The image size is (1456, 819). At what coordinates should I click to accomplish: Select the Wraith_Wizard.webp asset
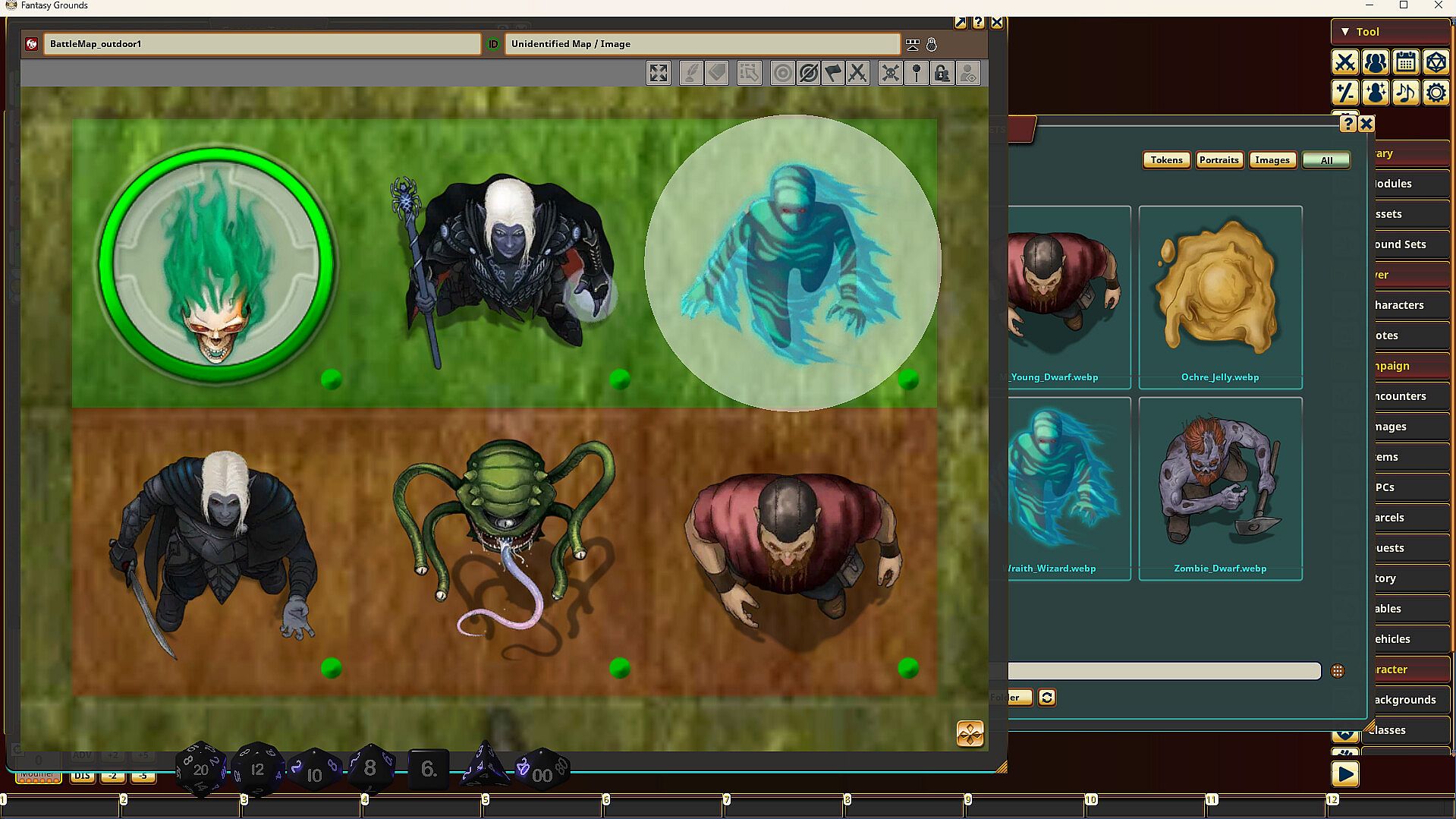pos(1069,488)
